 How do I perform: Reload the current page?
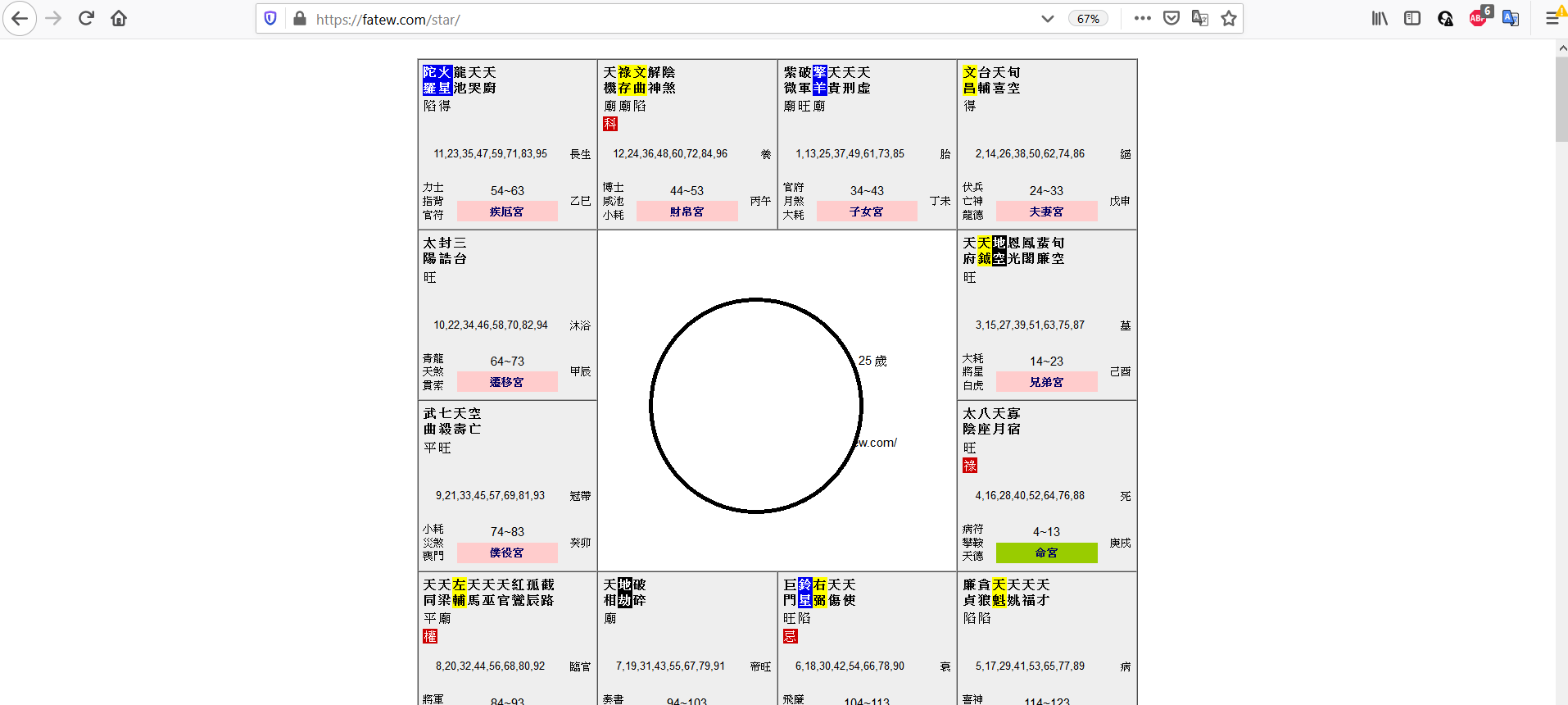point(86,18)
